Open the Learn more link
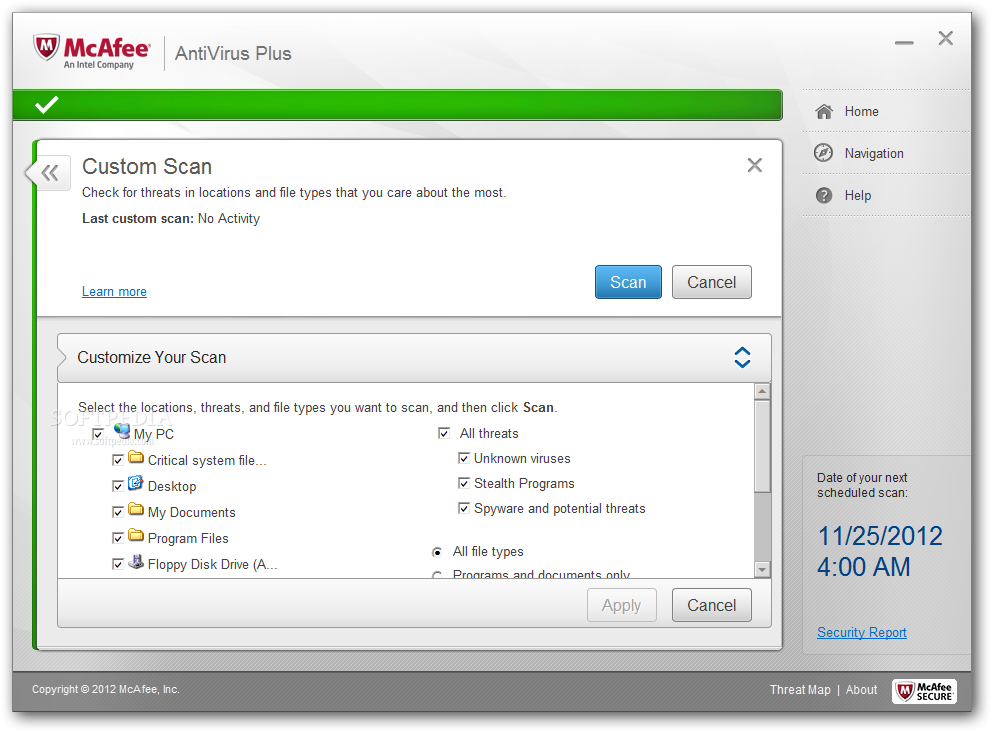 (x=115, y=292)
